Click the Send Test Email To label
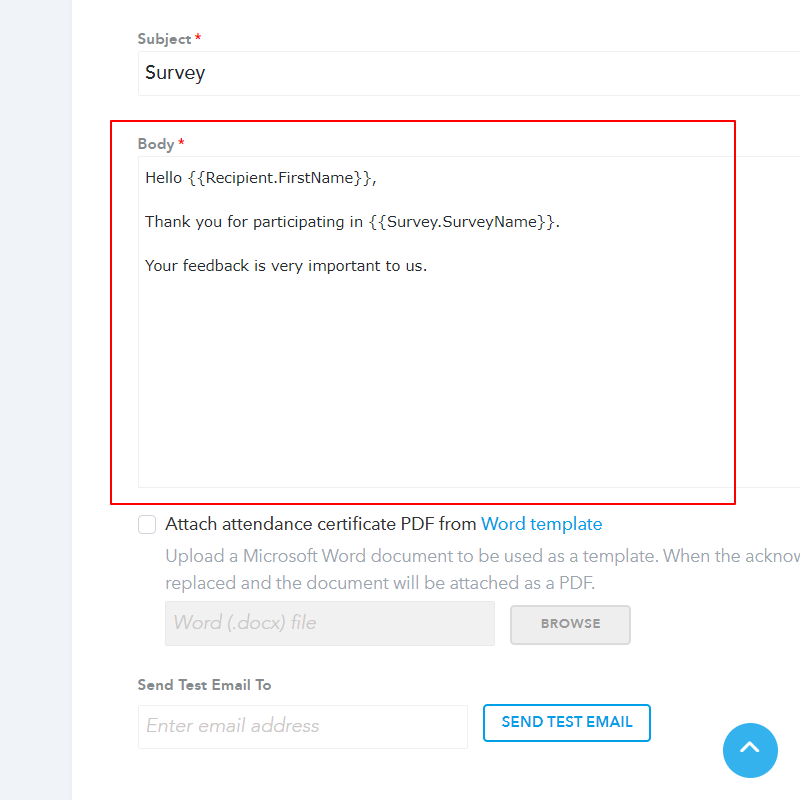Image resolution: width=800 pixels, height=800 pixels. pos(204,685)
